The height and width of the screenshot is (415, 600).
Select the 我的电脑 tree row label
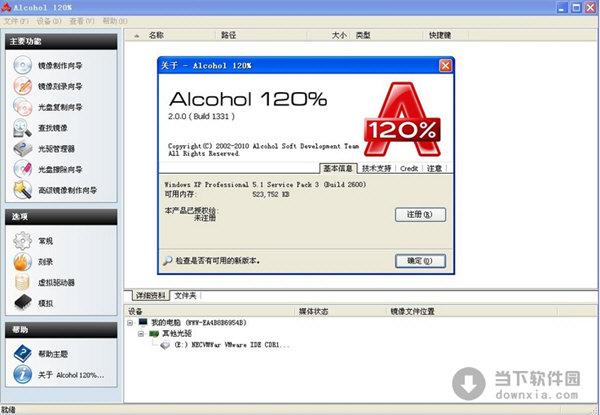pos(198,322)
